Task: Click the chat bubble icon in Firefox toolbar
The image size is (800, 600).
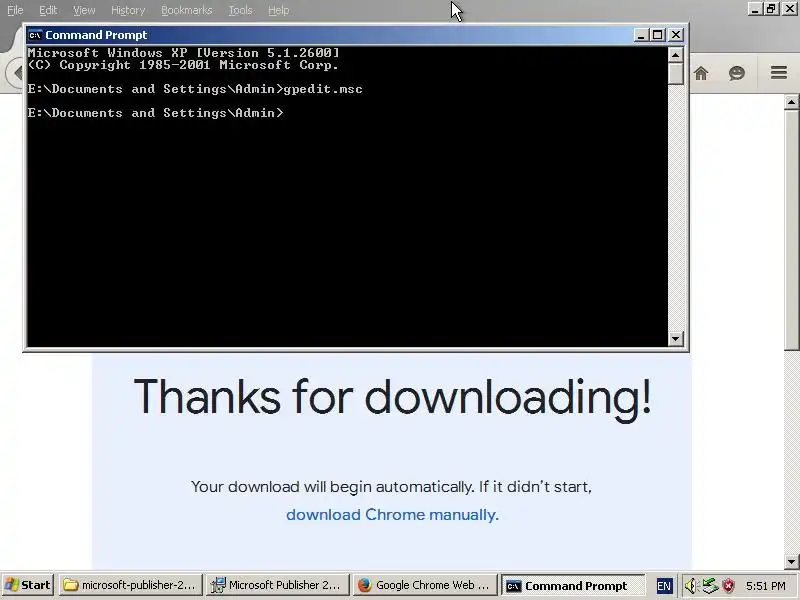Action: 737,73
